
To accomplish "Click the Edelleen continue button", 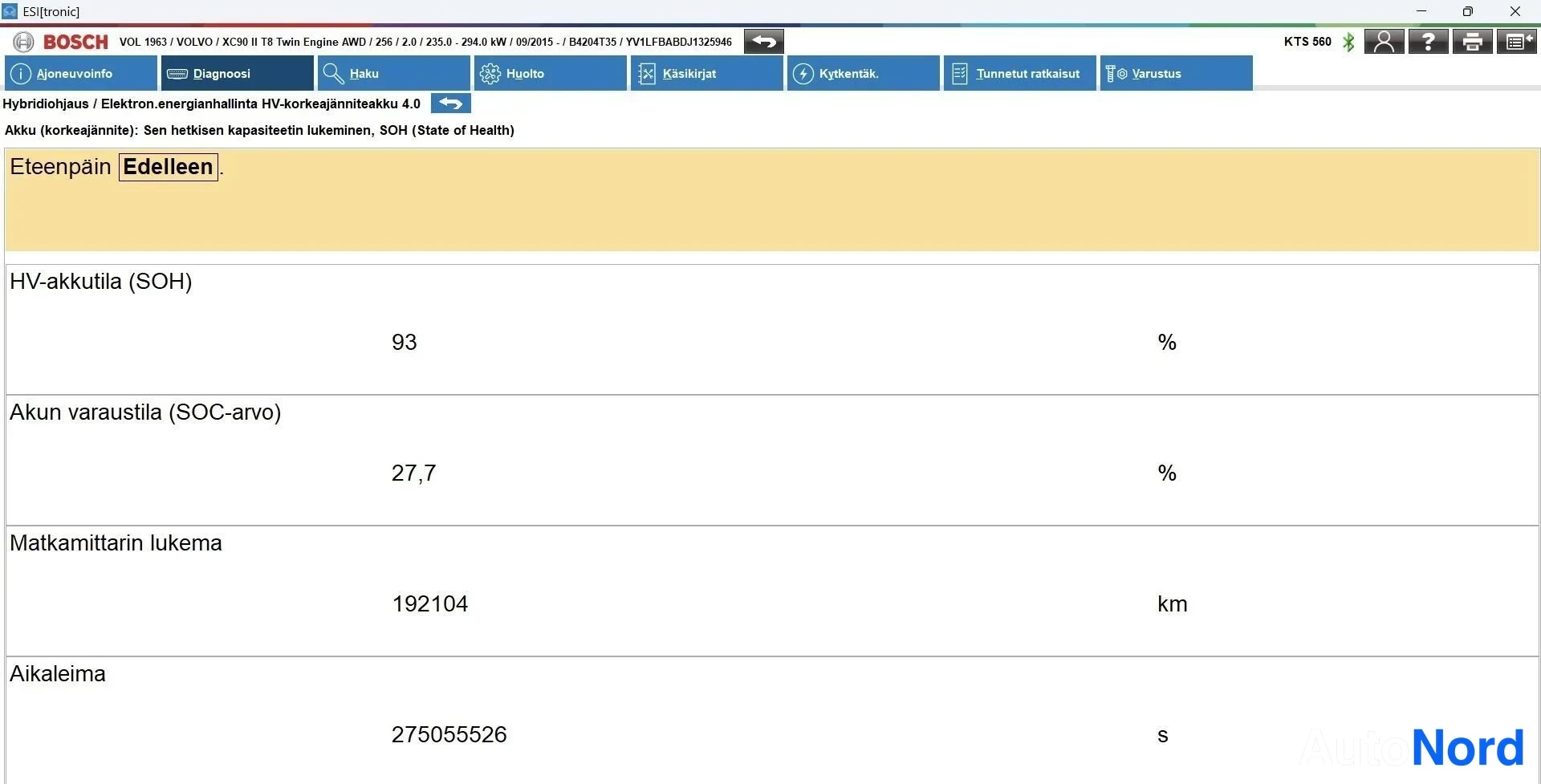I will [169, 167].
